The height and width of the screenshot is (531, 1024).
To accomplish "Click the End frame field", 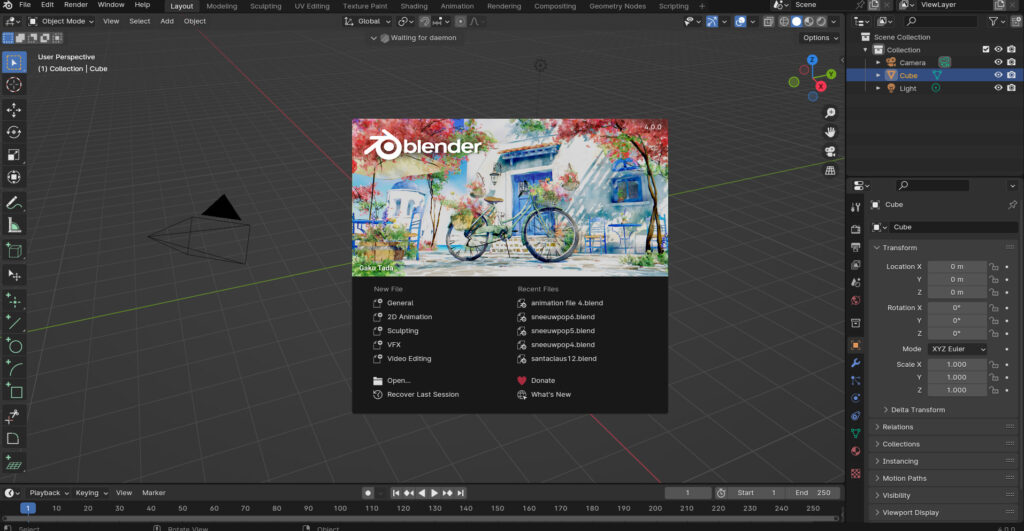I will click(x=814, y=493).
